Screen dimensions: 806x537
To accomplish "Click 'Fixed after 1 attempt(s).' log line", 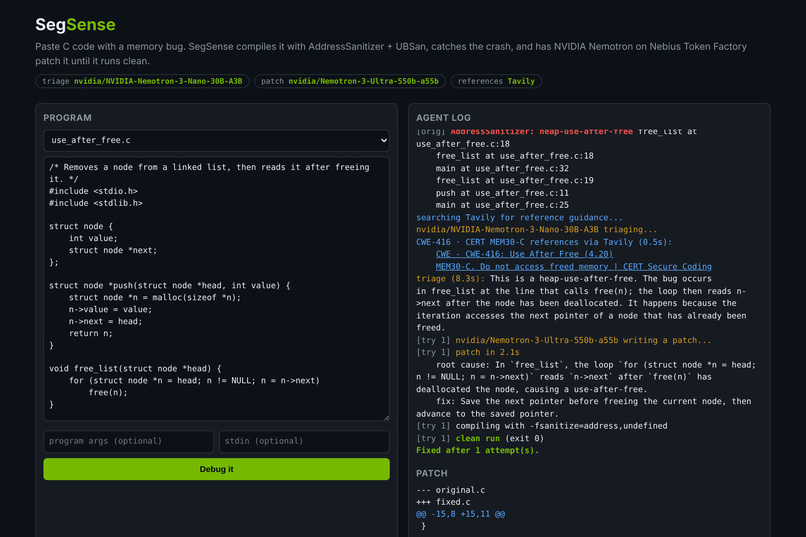I will click(x=478, y=450).
